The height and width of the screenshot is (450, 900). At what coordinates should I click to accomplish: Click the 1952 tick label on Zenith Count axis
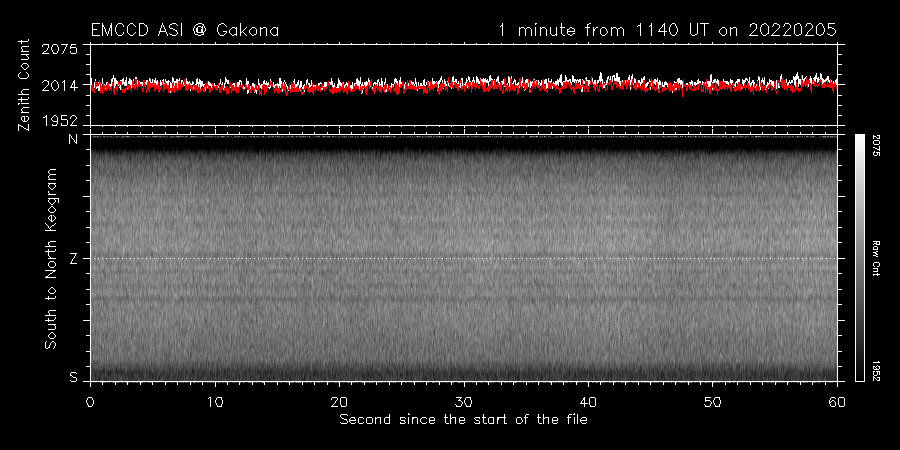coord(59,121)
